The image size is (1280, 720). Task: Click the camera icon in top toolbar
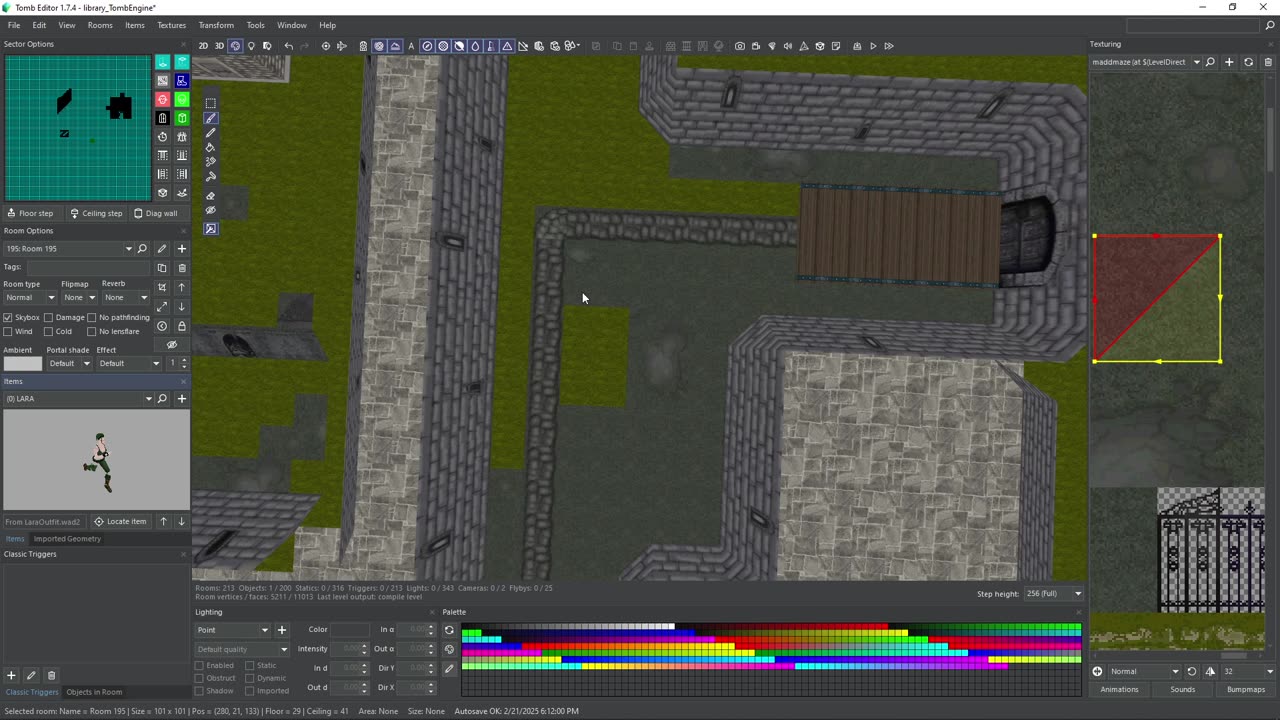coord(739,46)
